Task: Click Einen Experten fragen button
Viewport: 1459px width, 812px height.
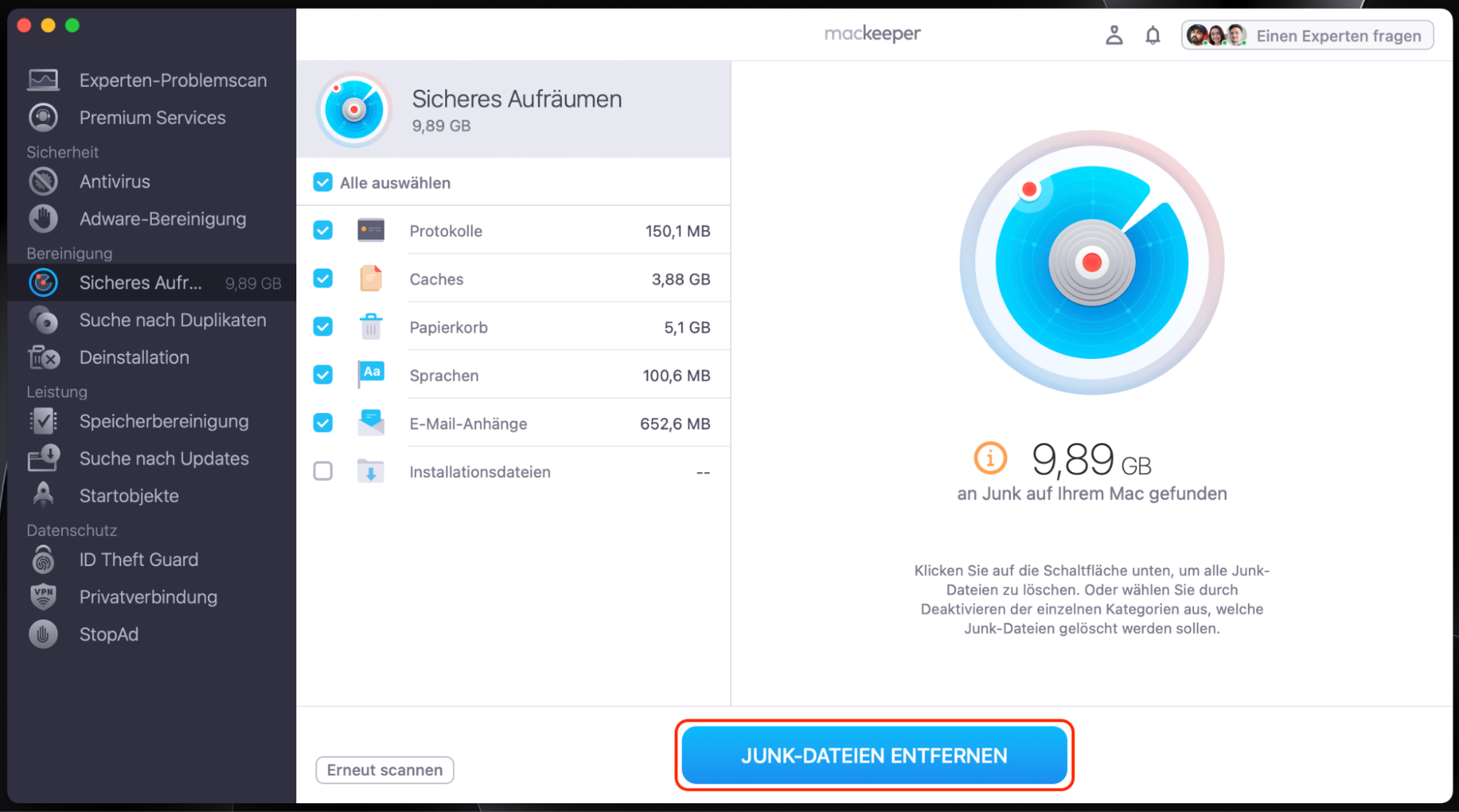Action: coord(1307,35)
